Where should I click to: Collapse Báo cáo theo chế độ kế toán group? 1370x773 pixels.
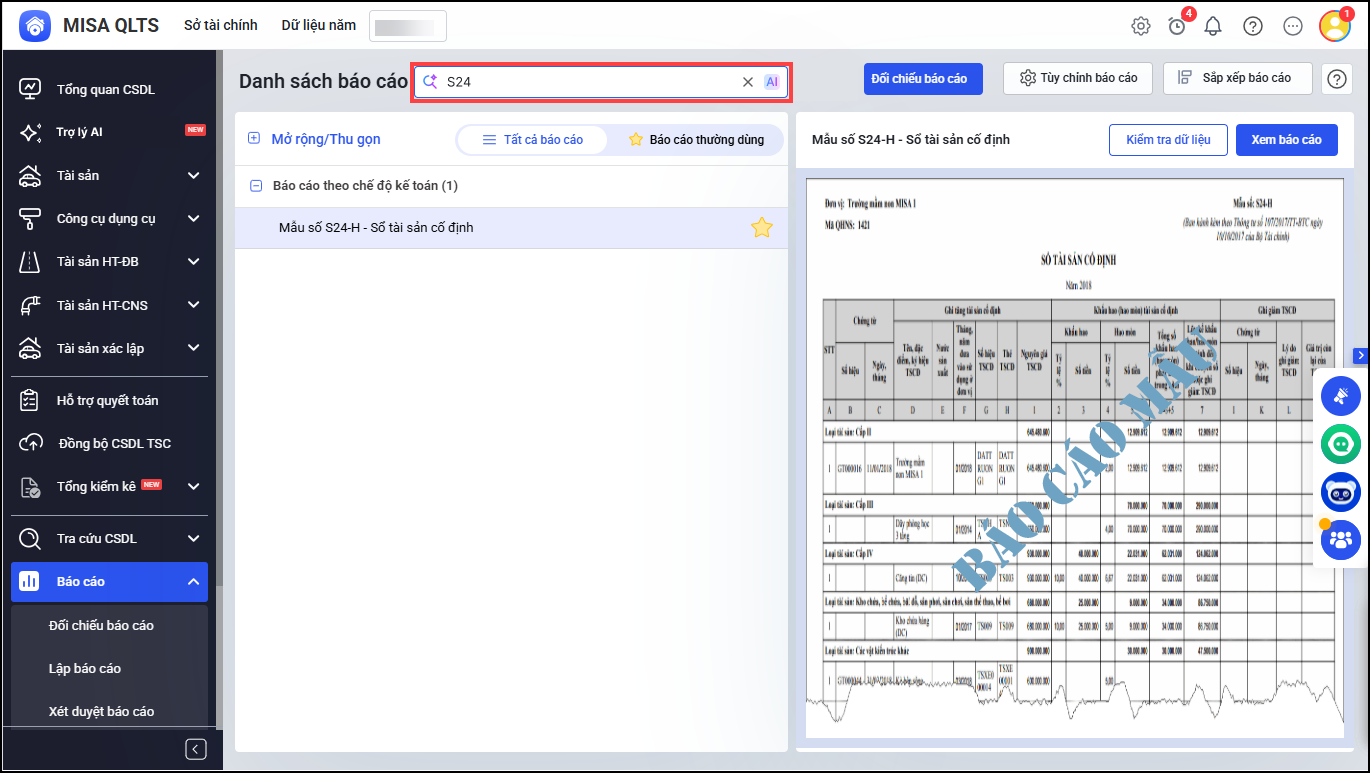(256, 186)
